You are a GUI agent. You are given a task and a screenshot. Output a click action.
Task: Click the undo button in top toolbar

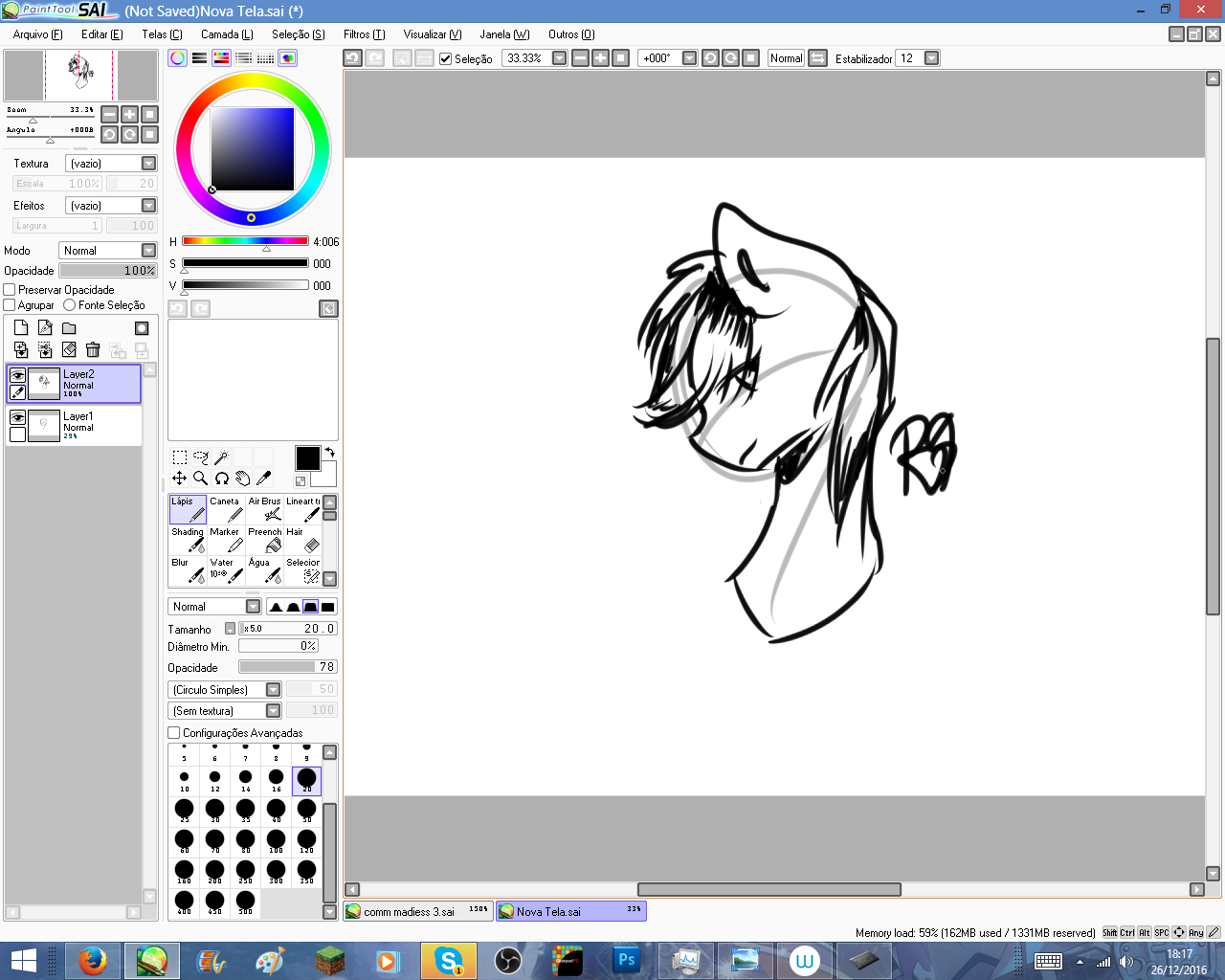tap(352, 58)
